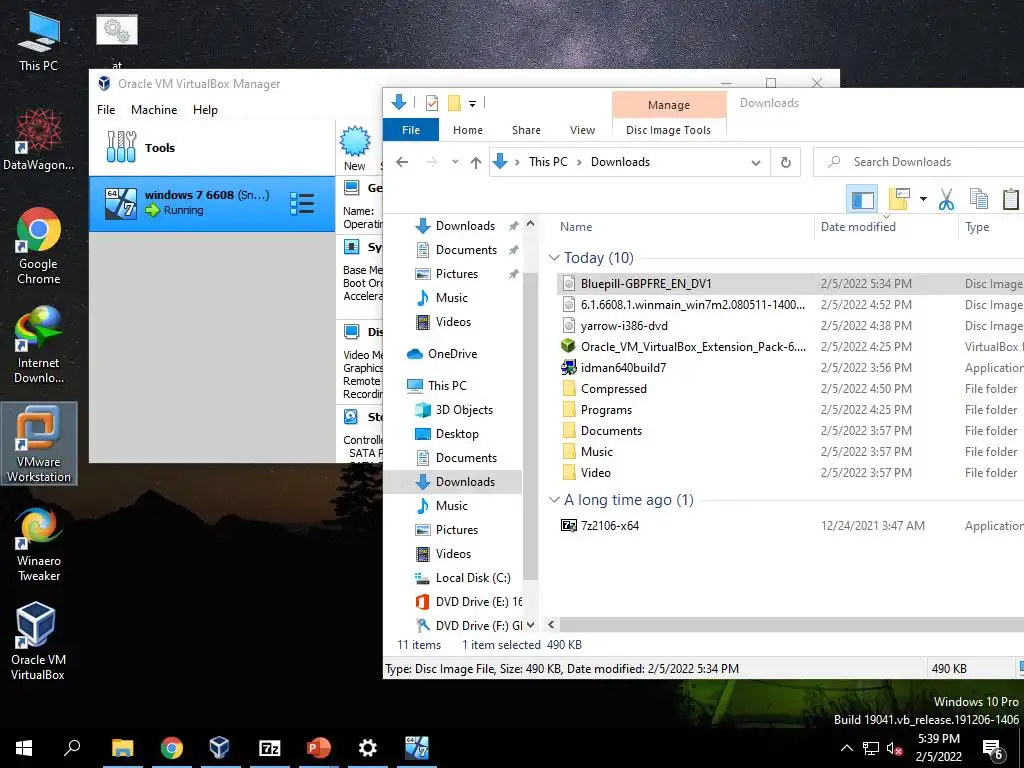Open the options dropdown next to the scissors icon
The image size is (1024, 768).
pyautogui.click(x=923, y=199)
